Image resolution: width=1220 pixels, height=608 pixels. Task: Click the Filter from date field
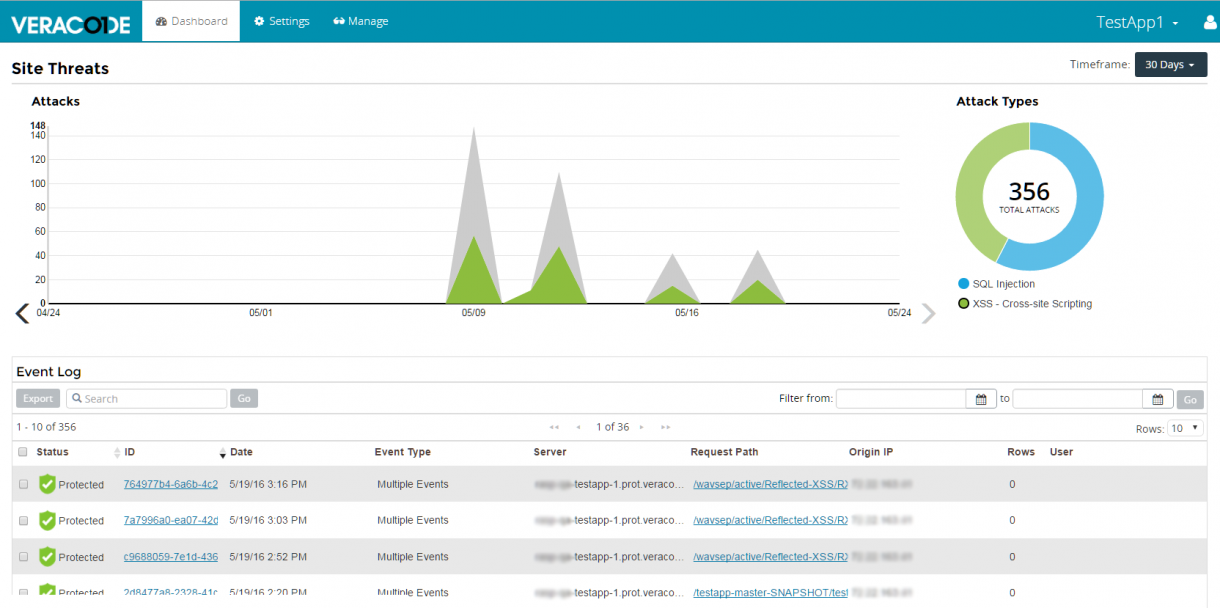(902, 399)
